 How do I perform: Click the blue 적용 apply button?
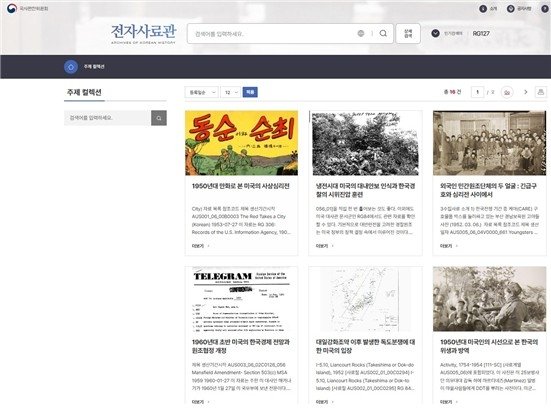(x=250, y=92)
